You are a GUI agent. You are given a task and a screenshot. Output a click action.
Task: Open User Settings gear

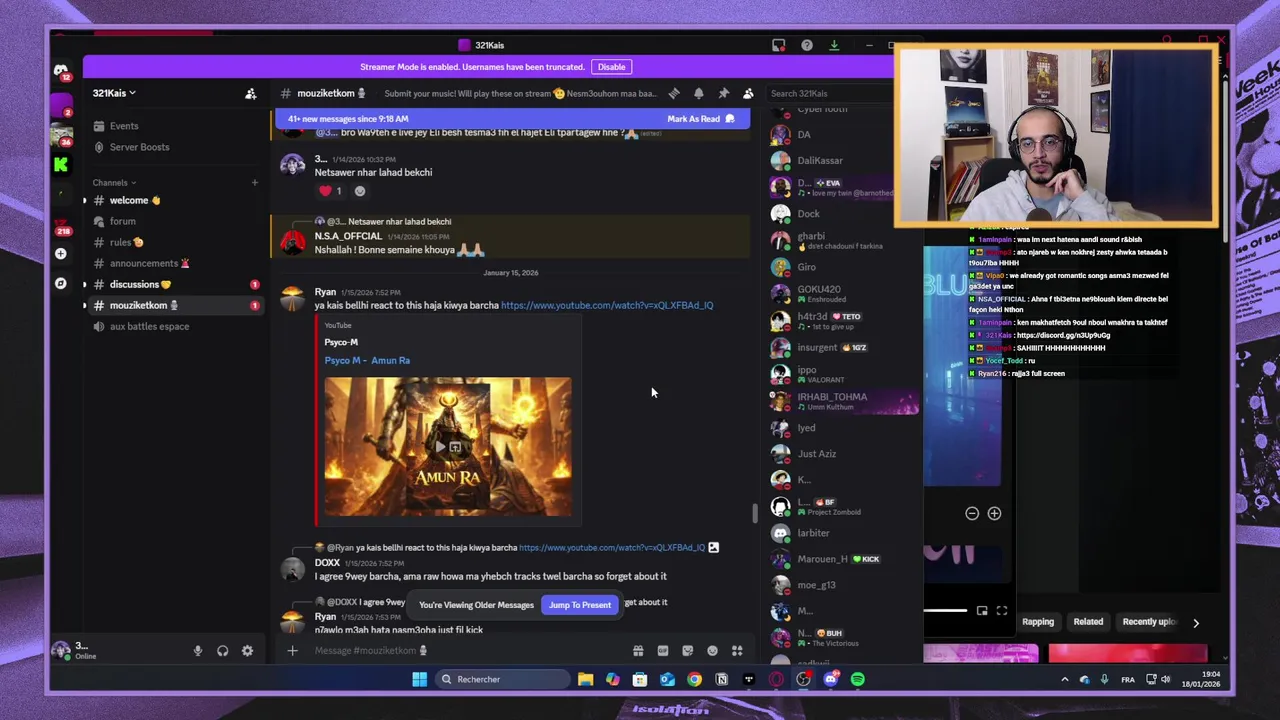(x=247, y=651)
